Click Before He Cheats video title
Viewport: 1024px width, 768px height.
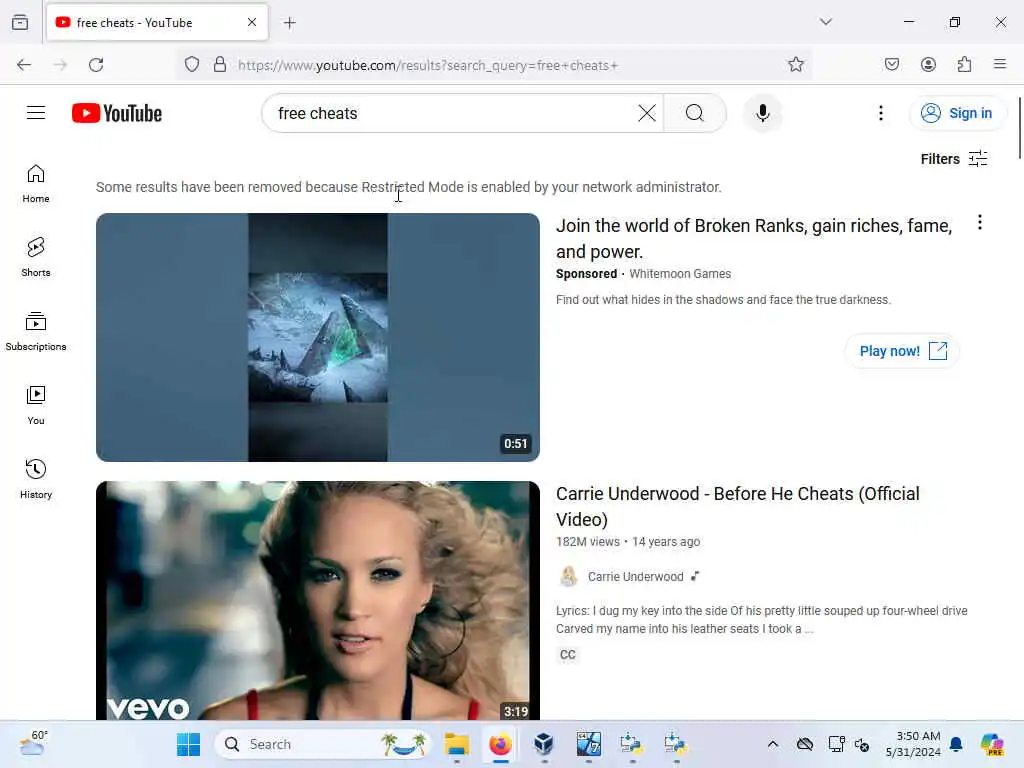click(737, 506)
